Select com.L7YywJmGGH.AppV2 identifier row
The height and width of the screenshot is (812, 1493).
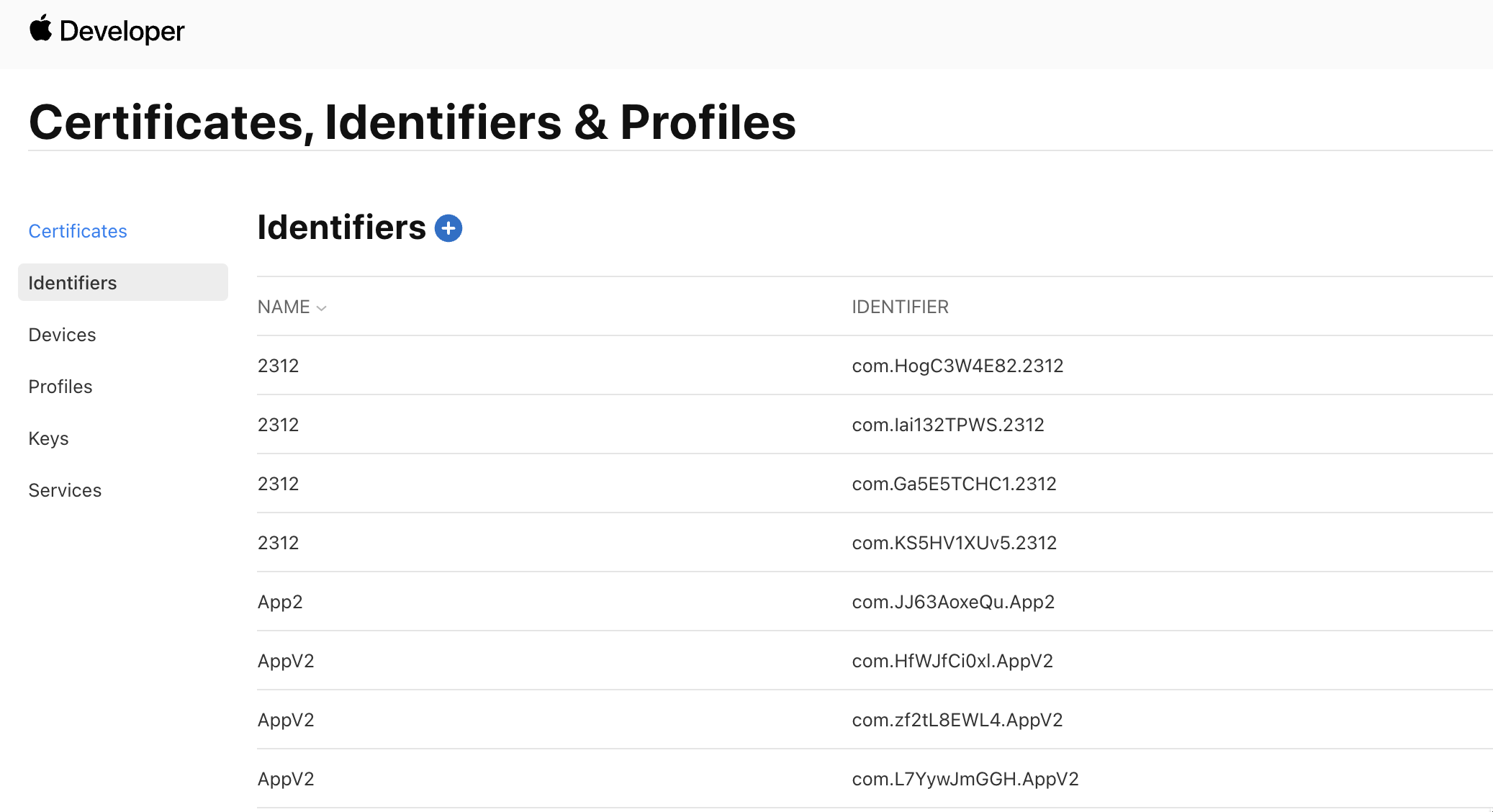point(875,779)
